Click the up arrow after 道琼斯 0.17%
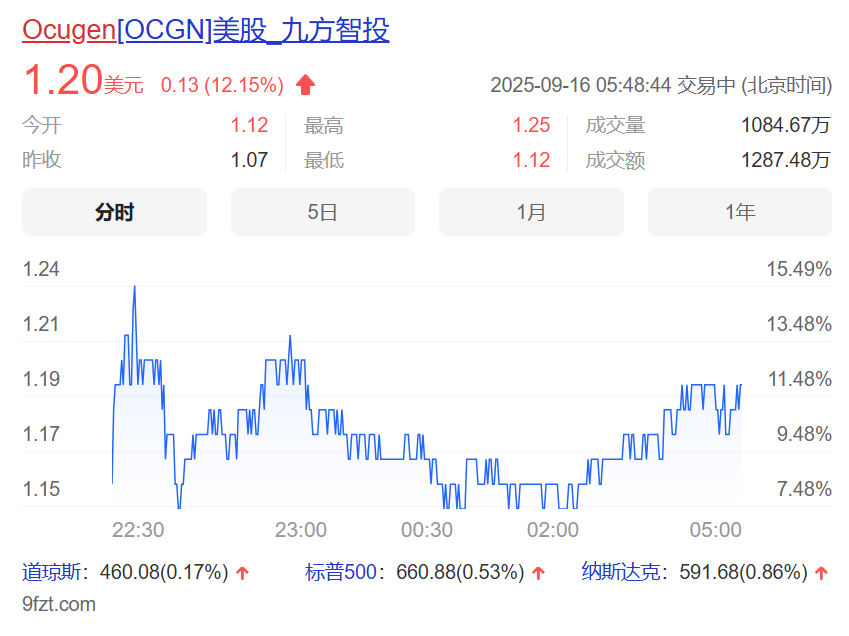The height and width of the screenshot is (636, 849). (243, 573)
